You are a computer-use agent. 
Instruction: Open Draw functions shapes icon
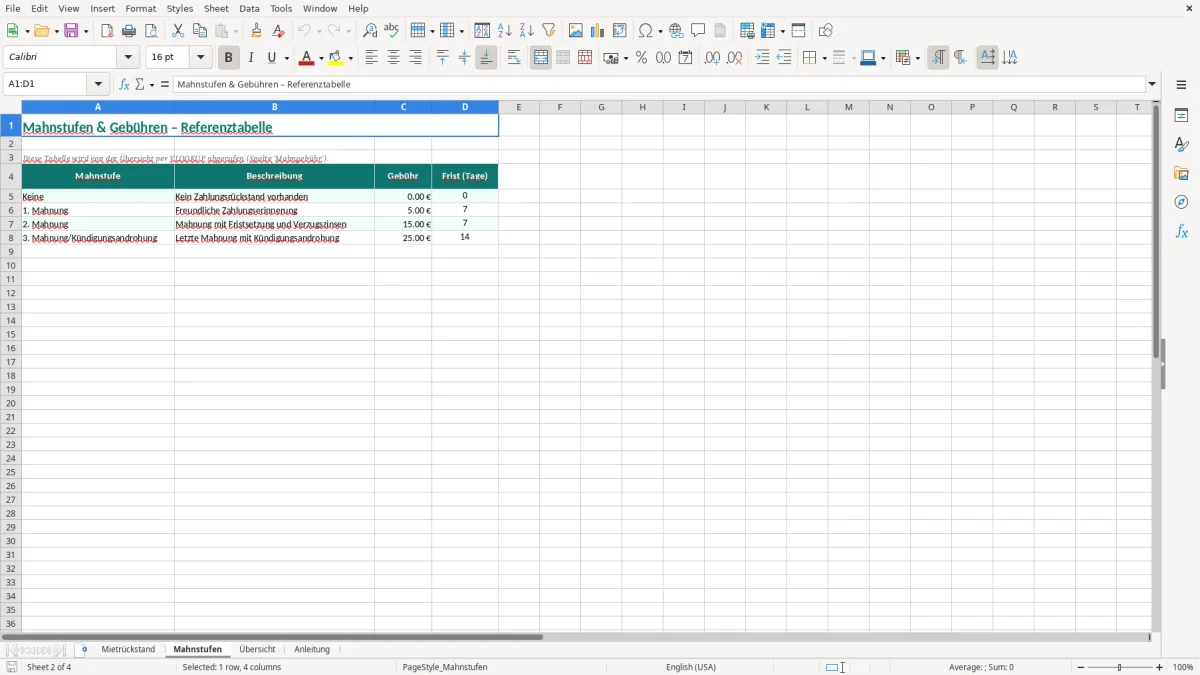(x=825, y=31)
